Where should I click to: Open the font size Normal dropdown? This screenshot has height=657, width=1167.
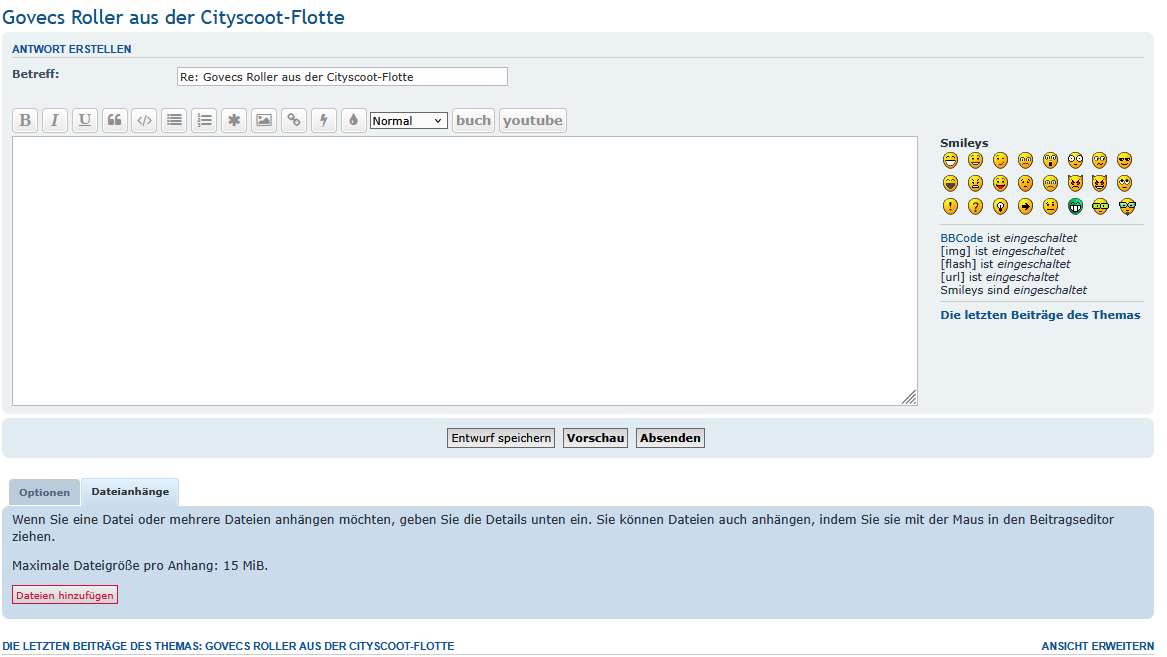point(408,121)
